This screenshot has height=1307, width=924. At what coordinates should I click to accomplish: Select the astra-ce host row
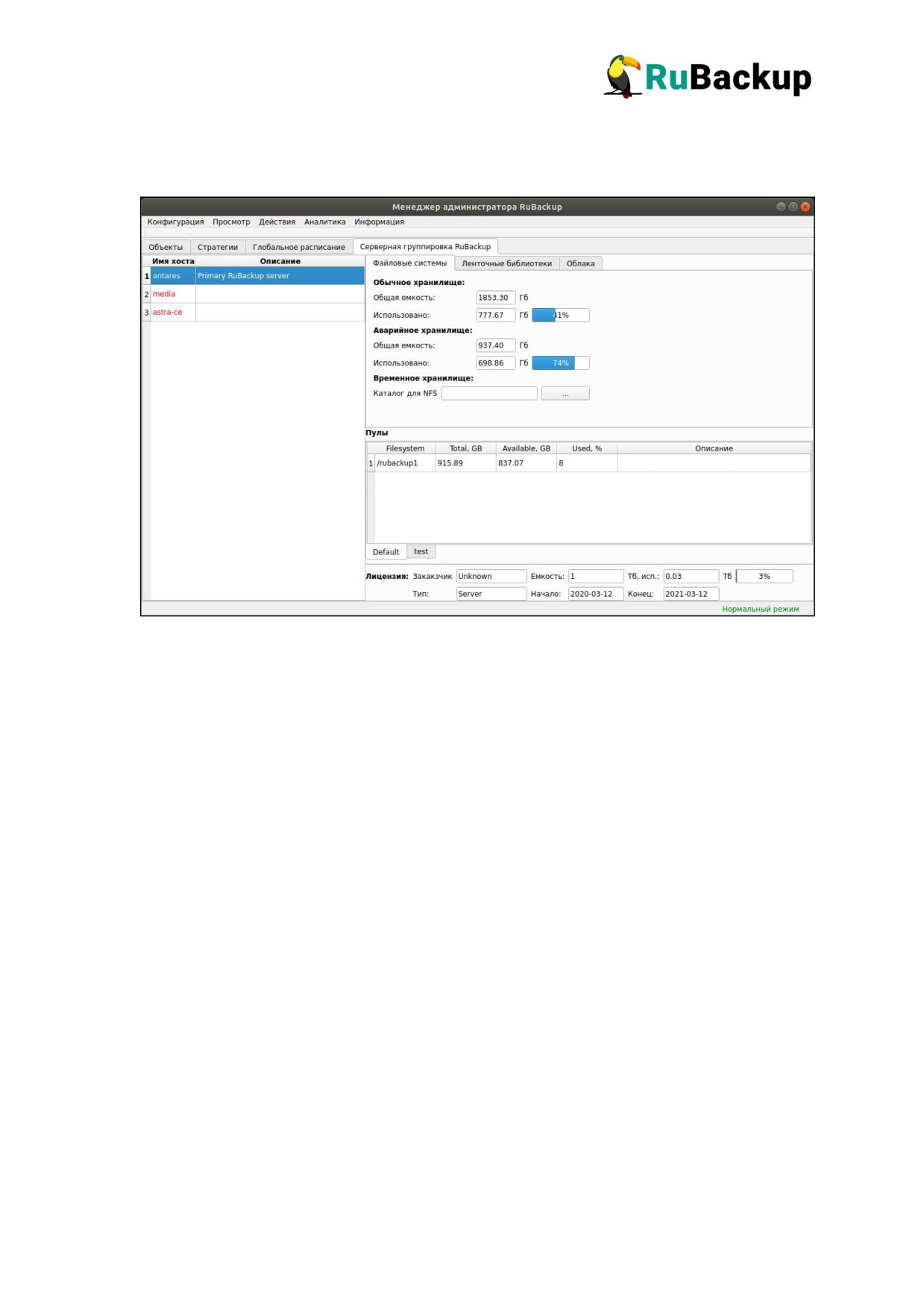point(254,312)
